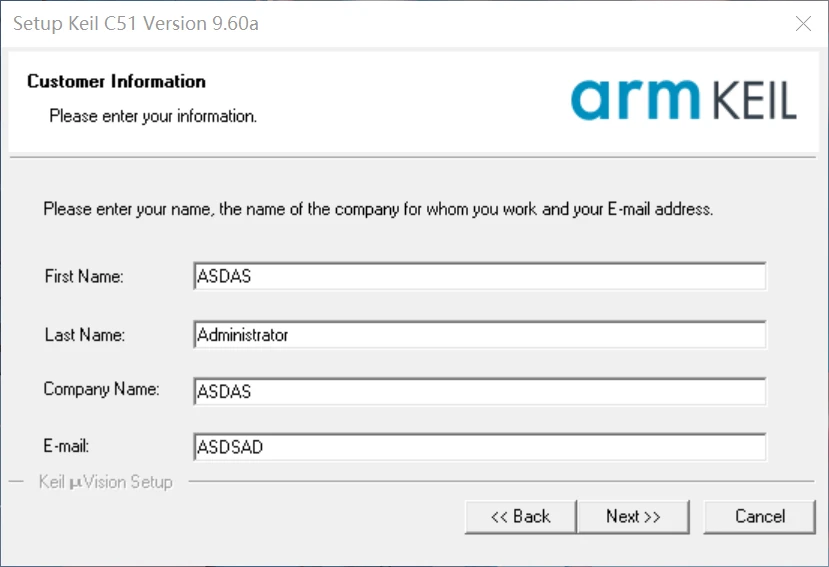The width and height of the screenshot is (829, 567).
Task: Select the Company Name input field
Action: pos(479,391)
